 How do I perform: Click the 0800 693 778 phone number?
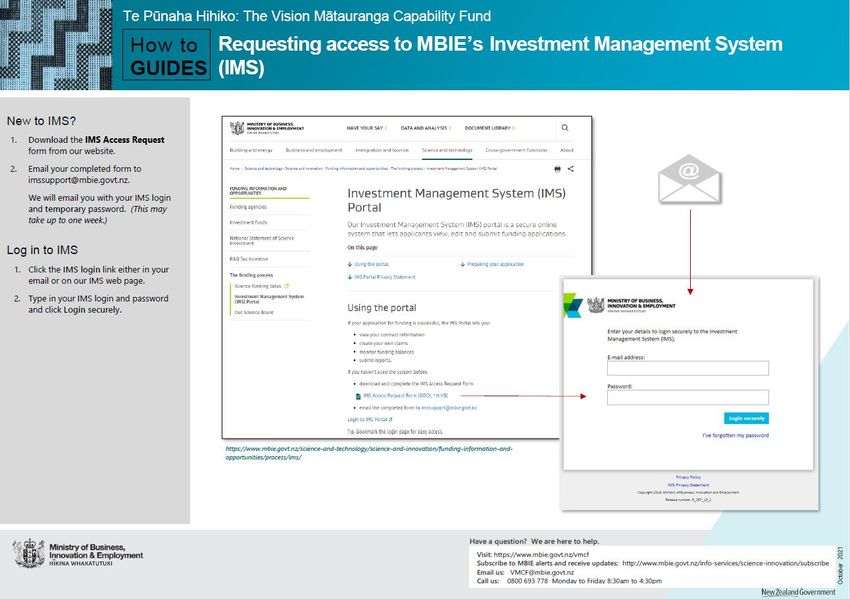coord(527,581)
